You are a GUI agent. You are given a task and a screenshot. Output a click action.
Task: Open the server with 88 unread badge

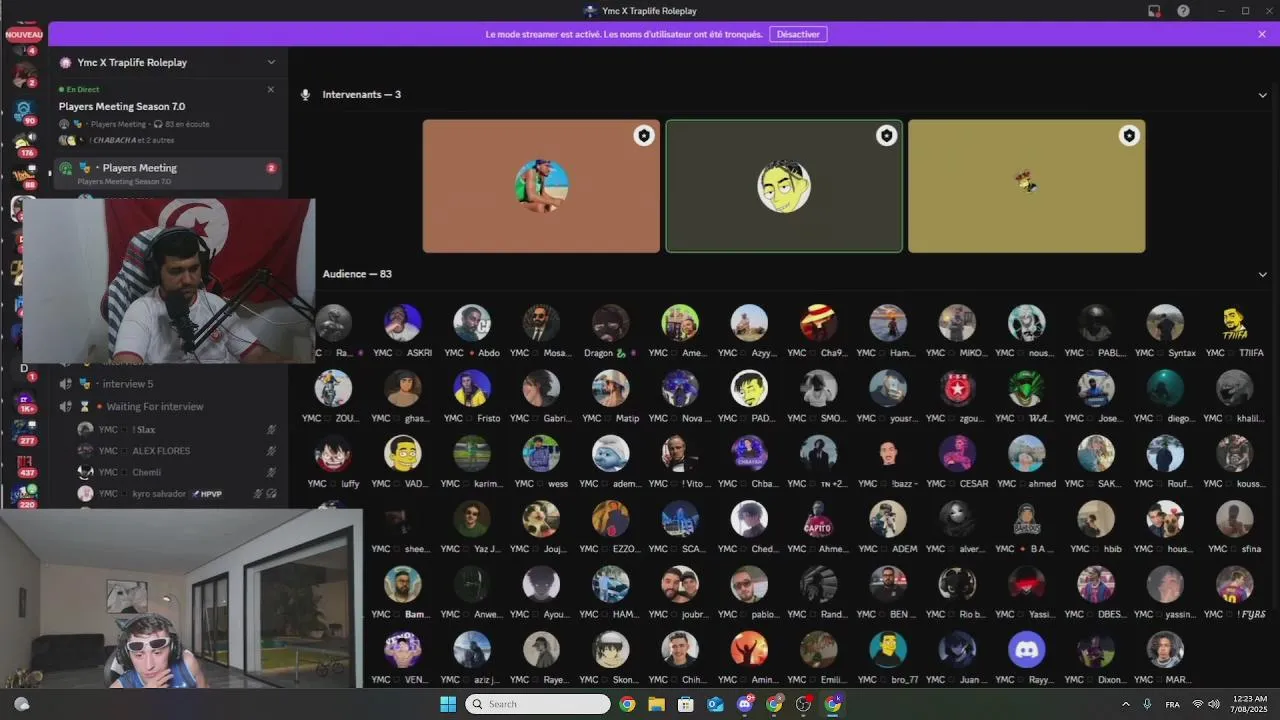[x=24, y=176]
